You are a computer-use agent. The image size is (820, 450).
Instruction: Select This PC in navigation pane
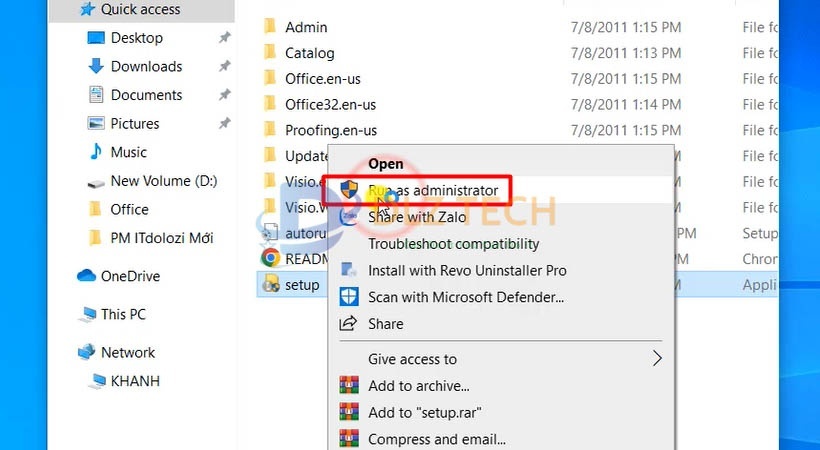pos(123,314)
